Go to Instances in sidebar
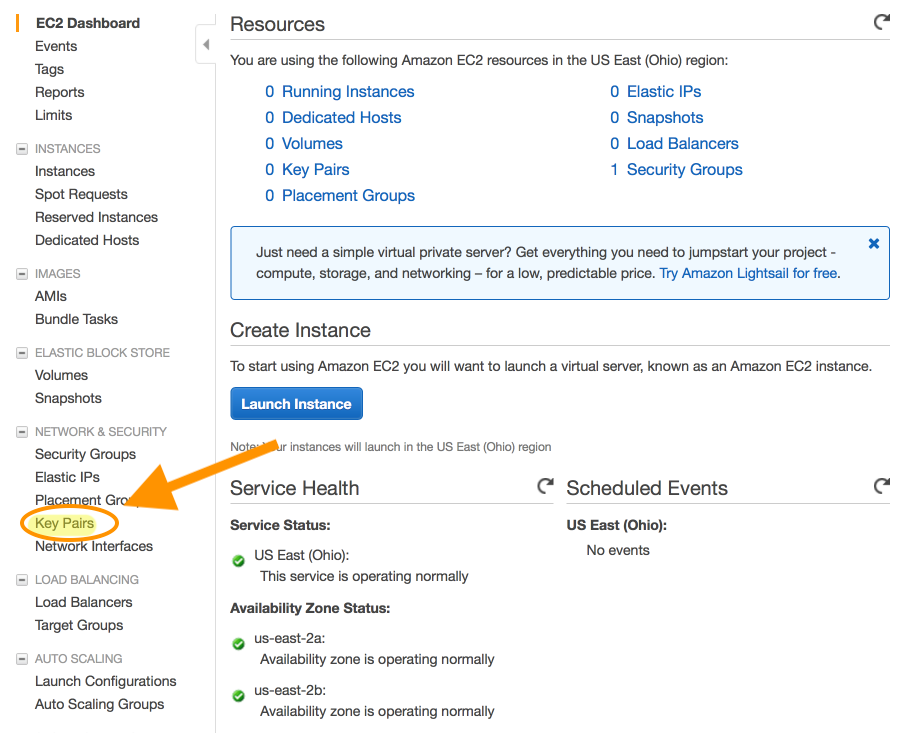 tap(65, 171)
